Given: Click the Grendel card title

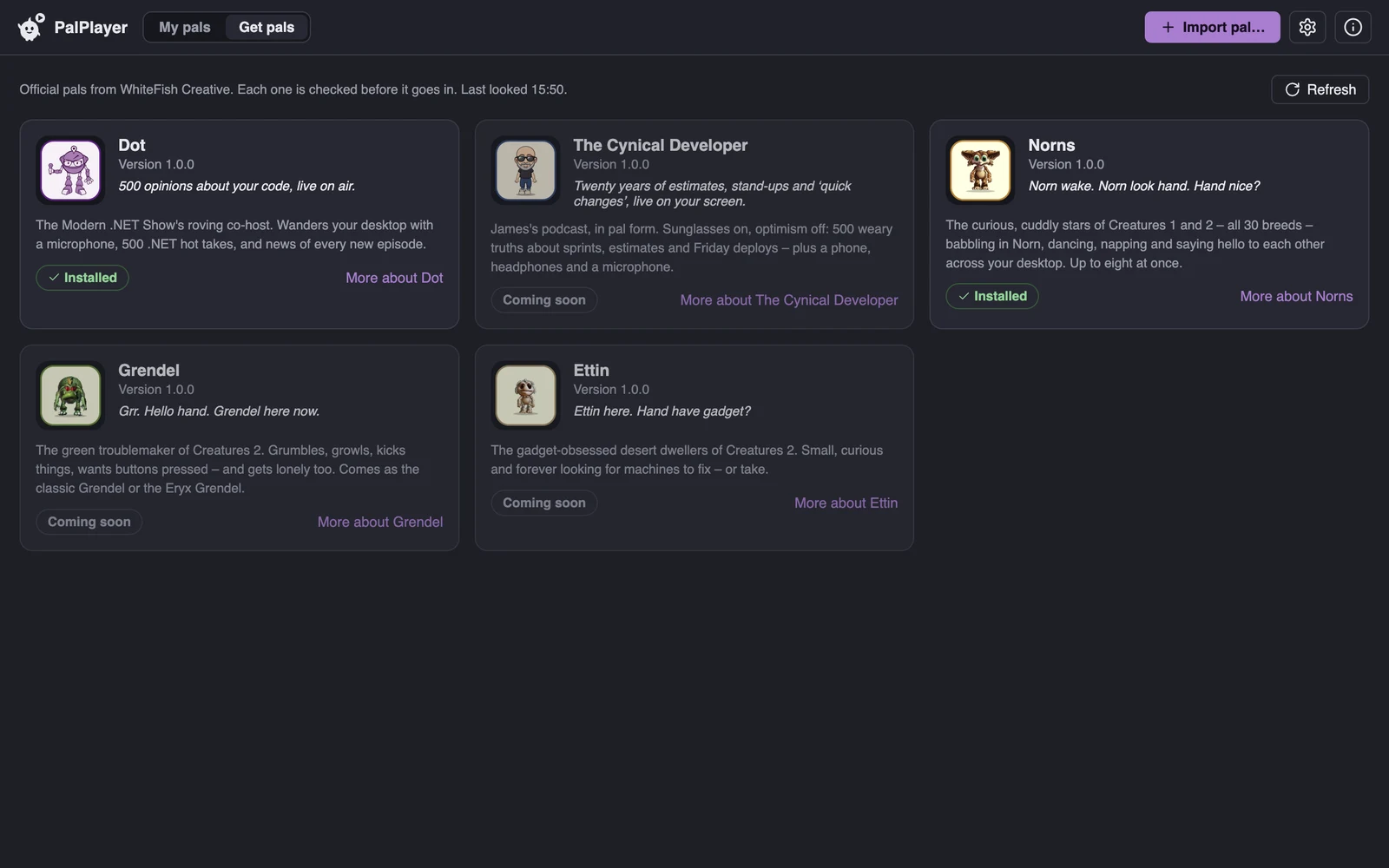Looking at the screenshot, I should (x=148, y=370).
